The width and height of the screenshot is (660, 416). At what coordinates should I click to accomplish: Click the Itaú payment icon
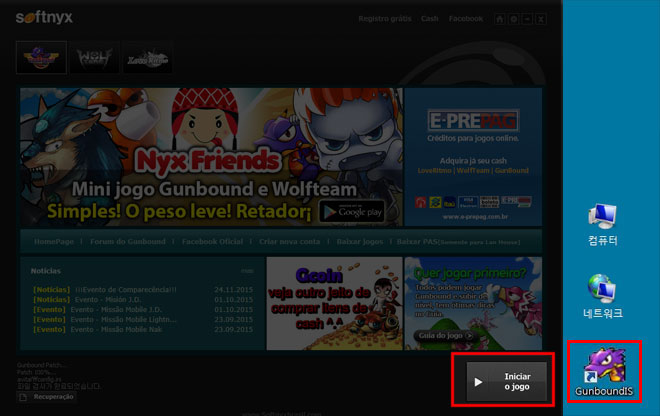coord(450,203)
